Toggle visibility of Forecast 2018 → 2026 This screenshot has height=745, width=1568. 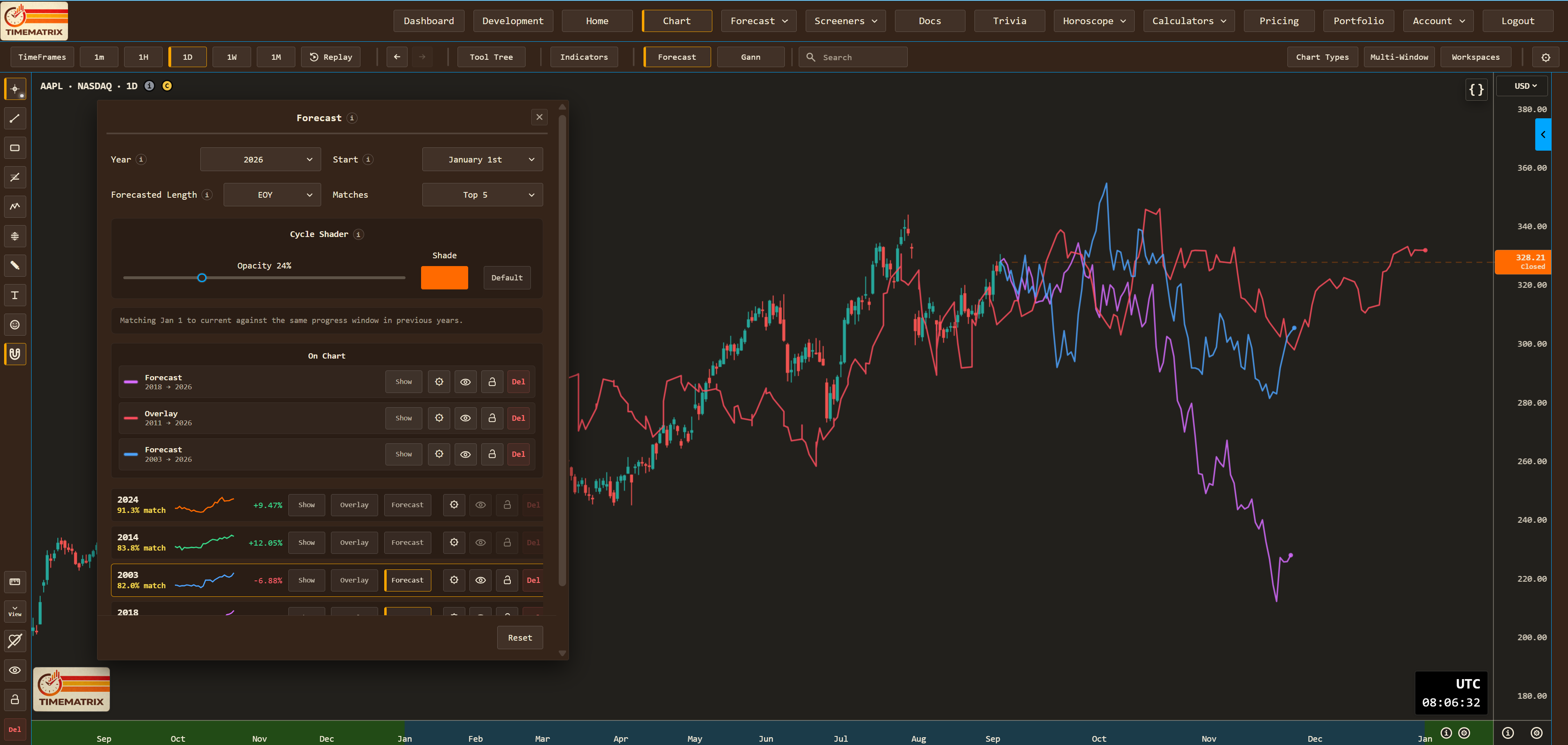click(465, 382)
